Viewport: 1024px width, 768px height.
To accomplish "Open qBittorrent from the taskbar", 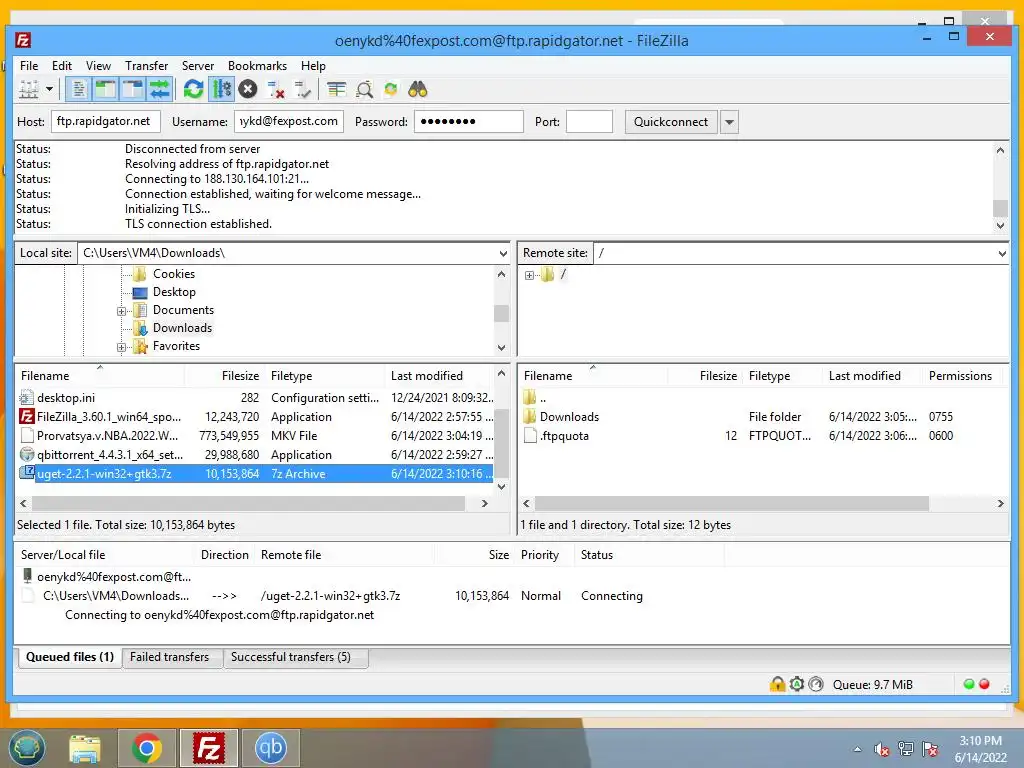I will [x=270, y=748].
